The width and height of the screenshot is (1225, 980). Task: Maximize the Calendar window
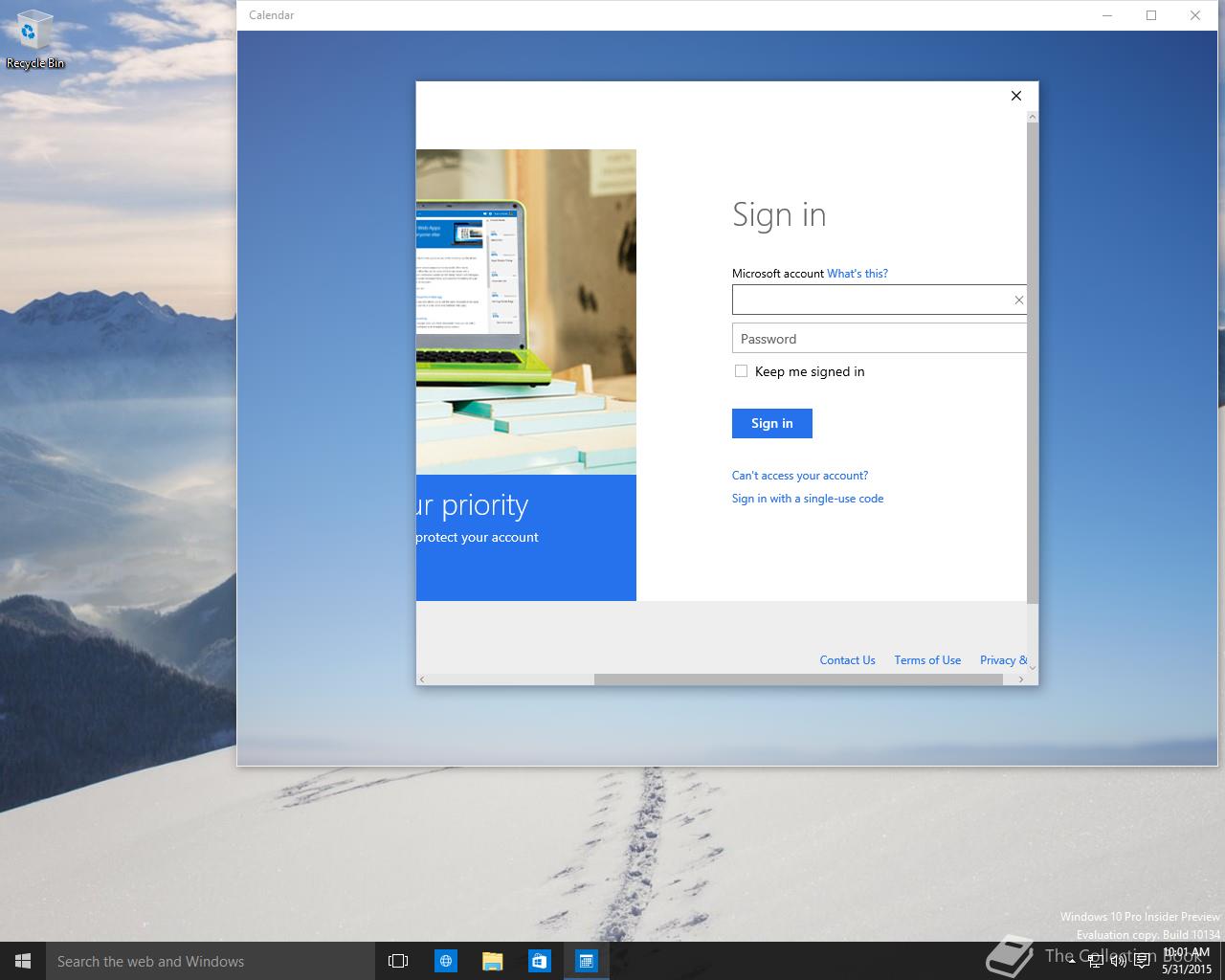tap(1151, 15)
